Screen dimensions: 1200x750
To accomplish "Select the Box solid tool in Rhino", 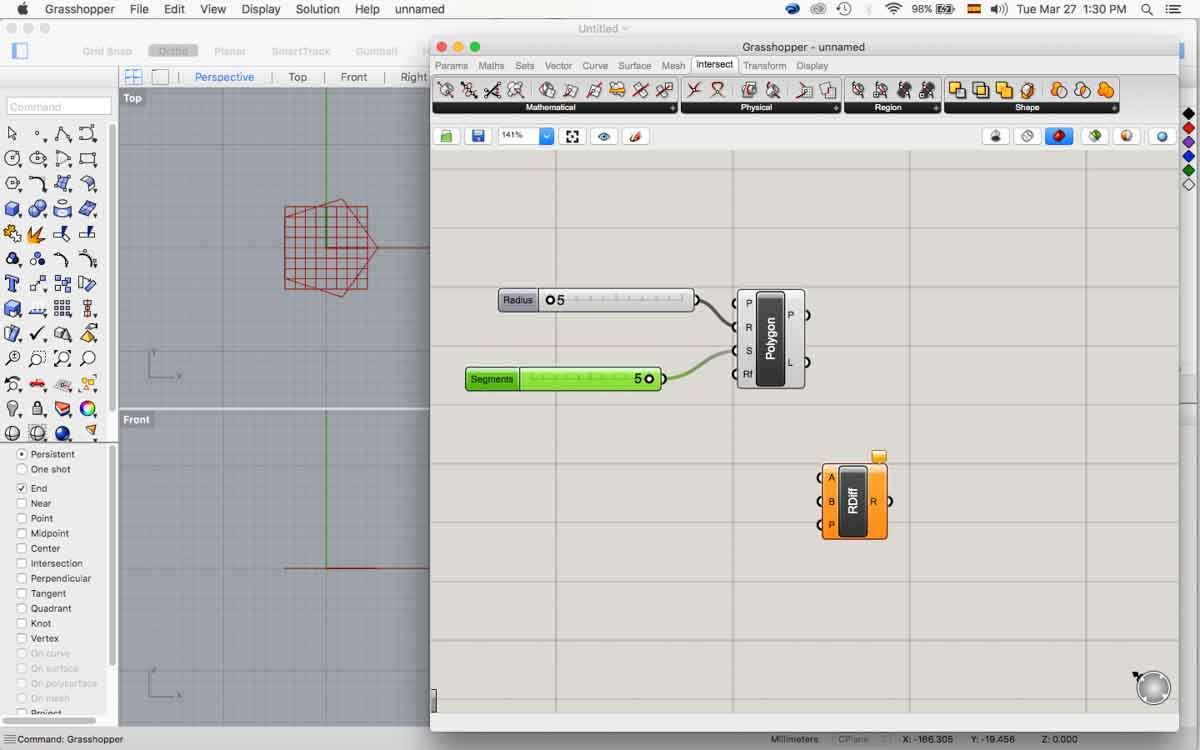I will click(x=12, y=209).
